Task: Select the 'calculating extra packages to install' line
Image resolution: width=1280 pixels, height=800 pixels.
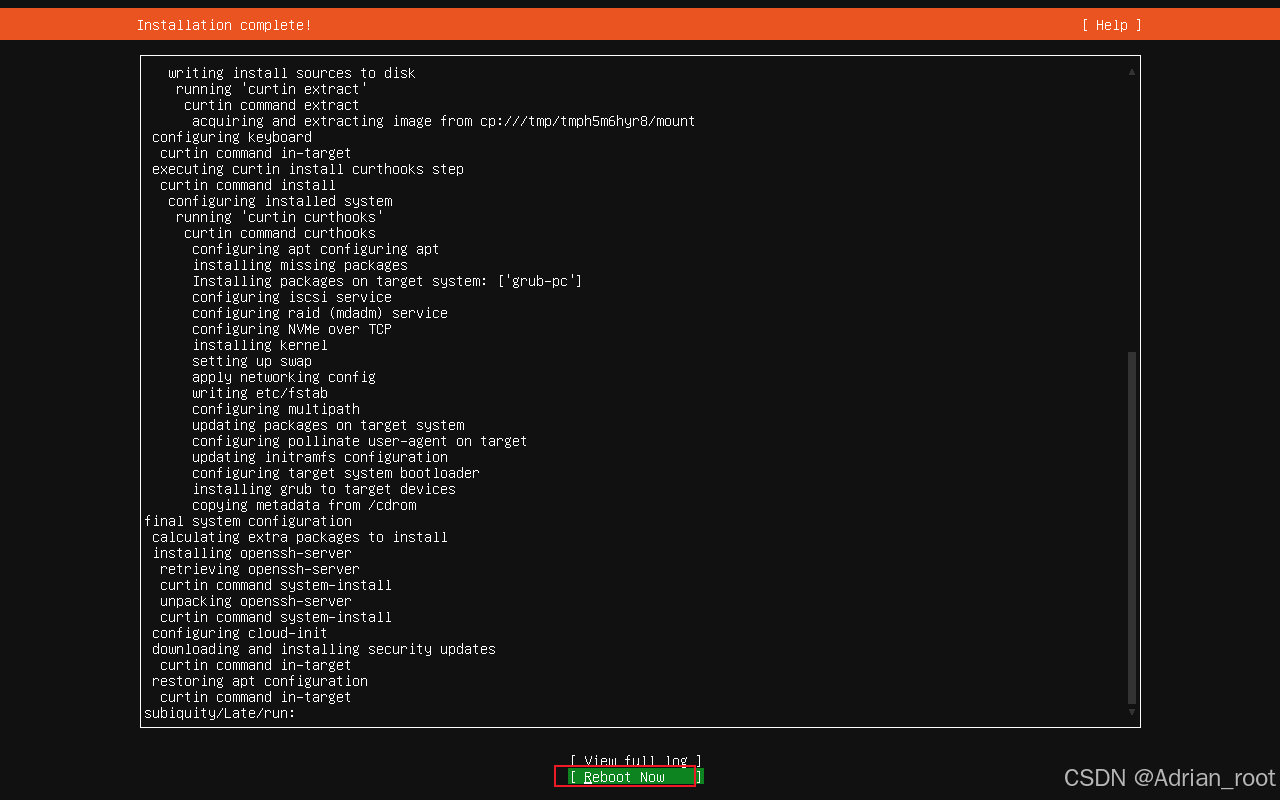Action: pyautogui.click(x=300, y=537)
